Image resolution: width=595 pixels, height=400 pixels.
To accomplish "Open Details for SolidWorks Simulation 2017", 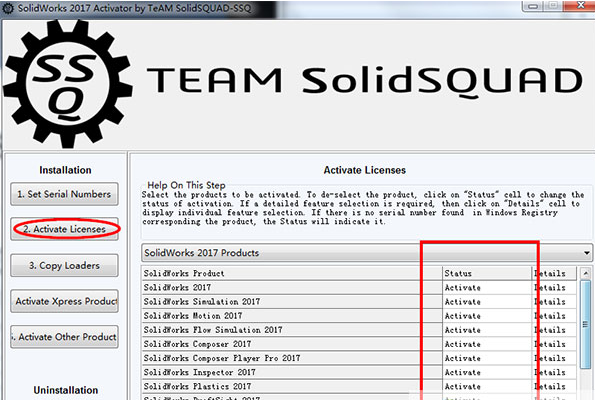I will pos(554,302).
